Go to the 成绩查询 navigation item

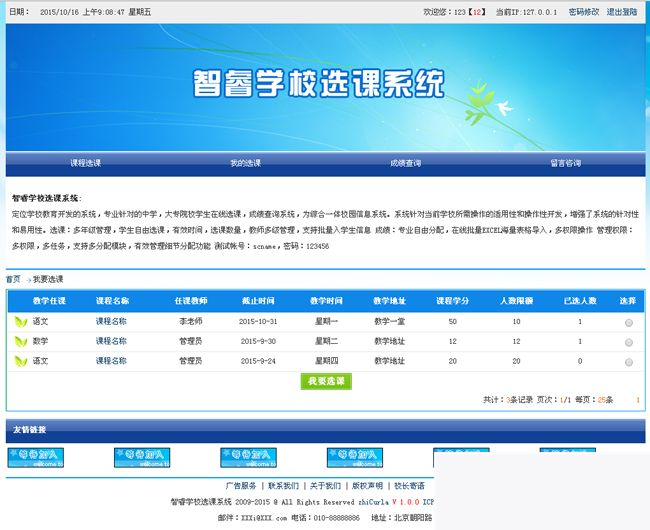click(405, 163)
